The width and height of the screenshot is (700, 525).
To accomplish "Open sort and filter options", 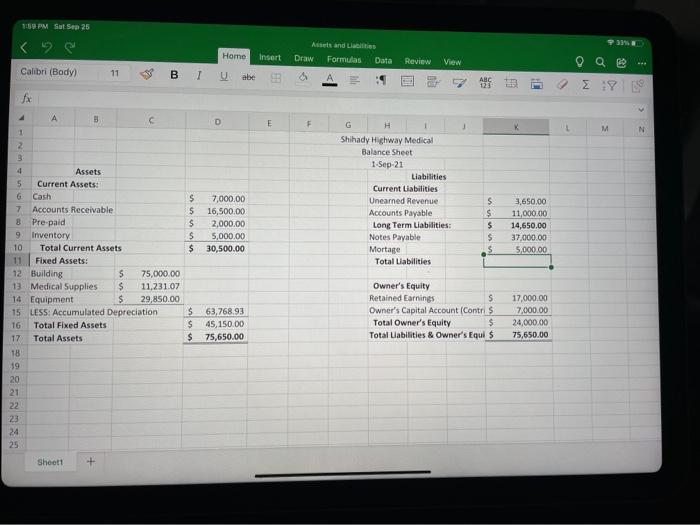I will [x=609, y=85].
